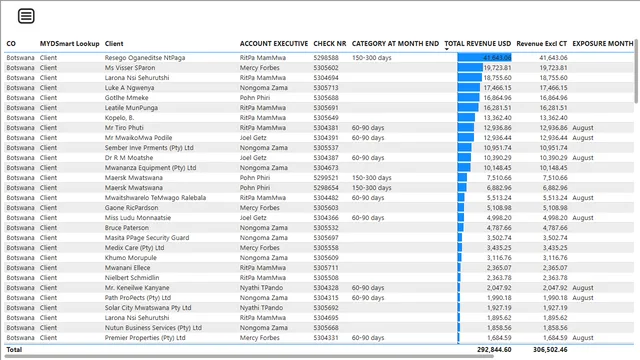Click revenue value 7,510.66 in TOTAL REVENUE USD
Image resolution: width=640 pixels, height=360 pixels.
point(499,178)
